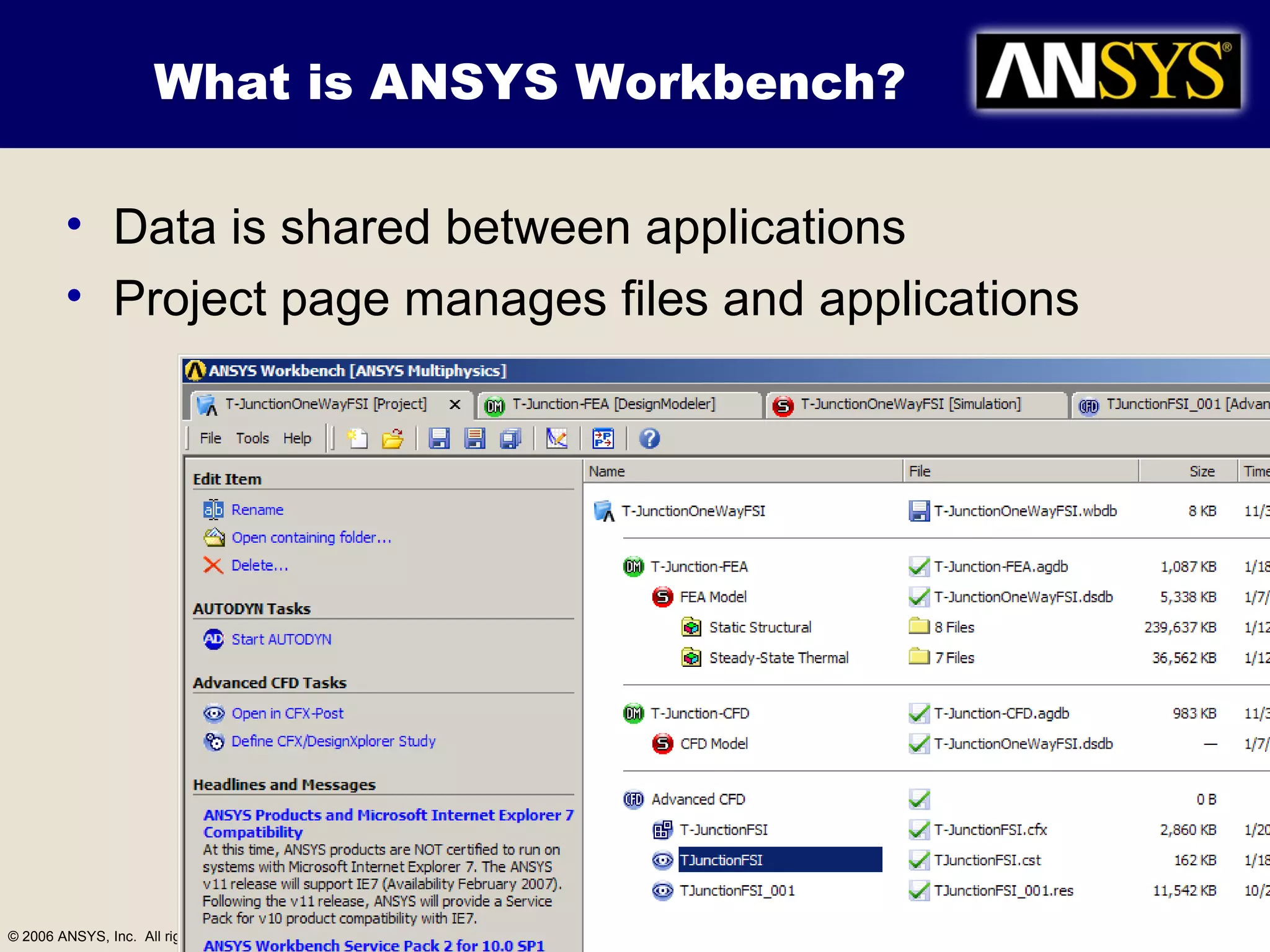Click the DM icon beside T-Junction-CFD
This screenshot has width=1270, height=952.
pos(633,713)
